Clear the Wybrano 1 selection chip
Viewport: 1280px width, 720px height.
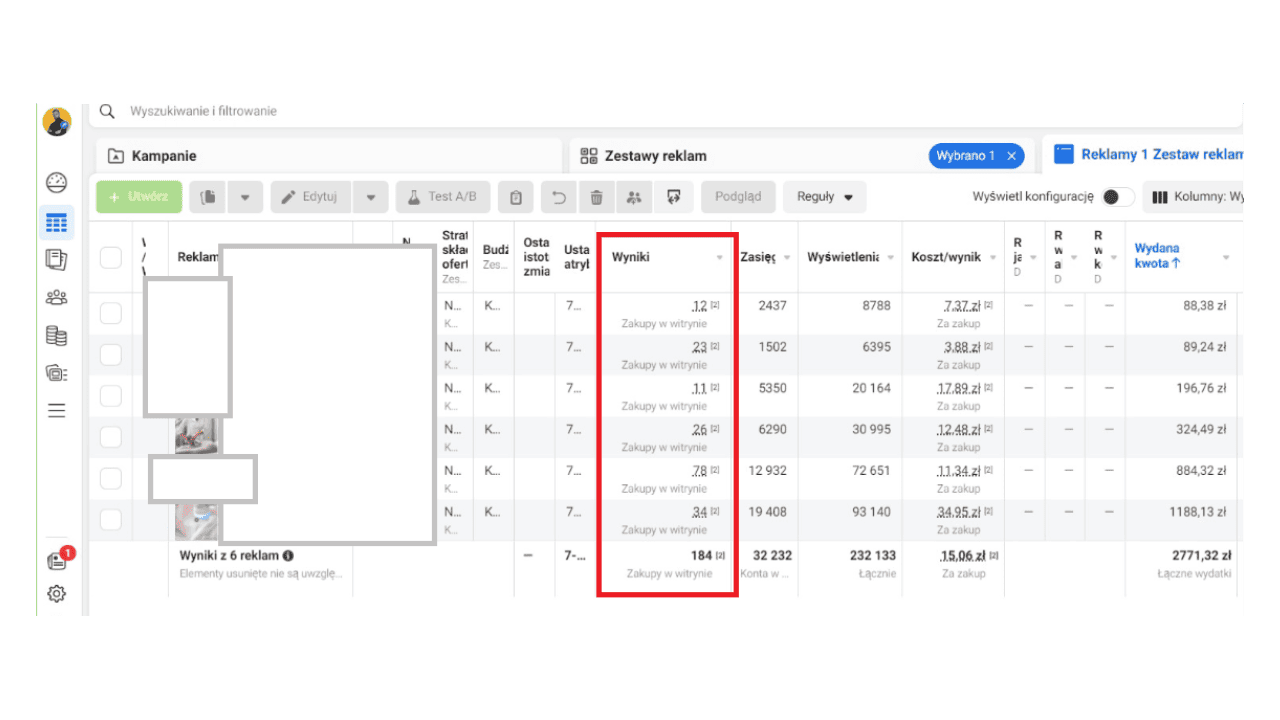coord(1011,156)
